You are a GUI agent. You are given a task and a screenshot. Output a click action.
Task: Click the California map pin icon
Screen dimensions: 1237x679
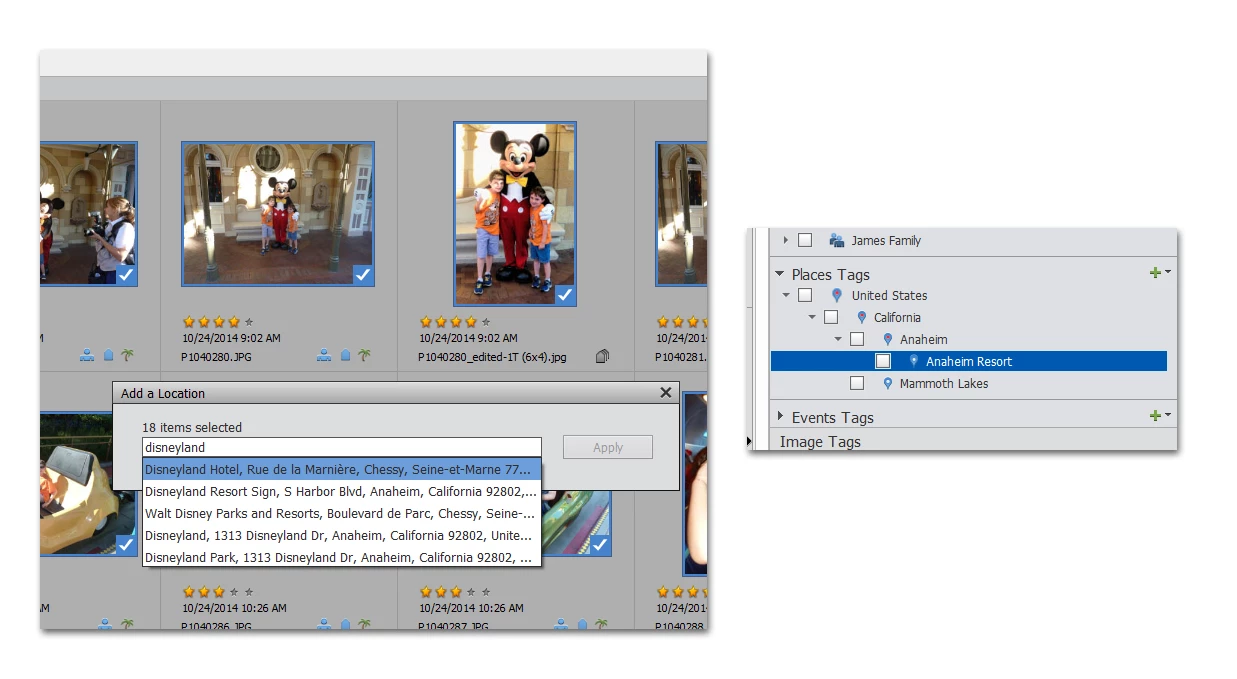coord(861,318)
